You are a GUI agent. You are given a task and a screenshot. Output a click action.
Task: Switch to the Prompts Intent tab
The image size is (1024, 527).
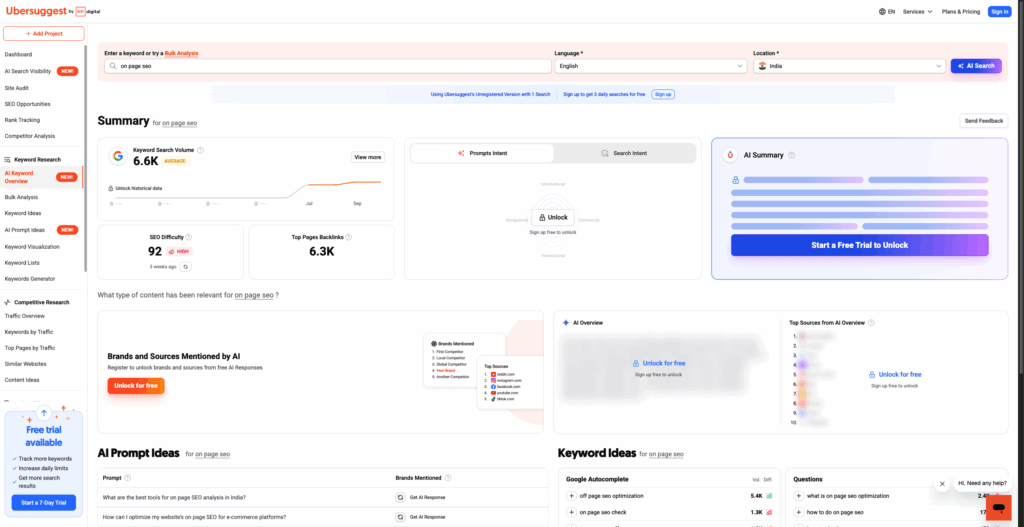point(482,153)
